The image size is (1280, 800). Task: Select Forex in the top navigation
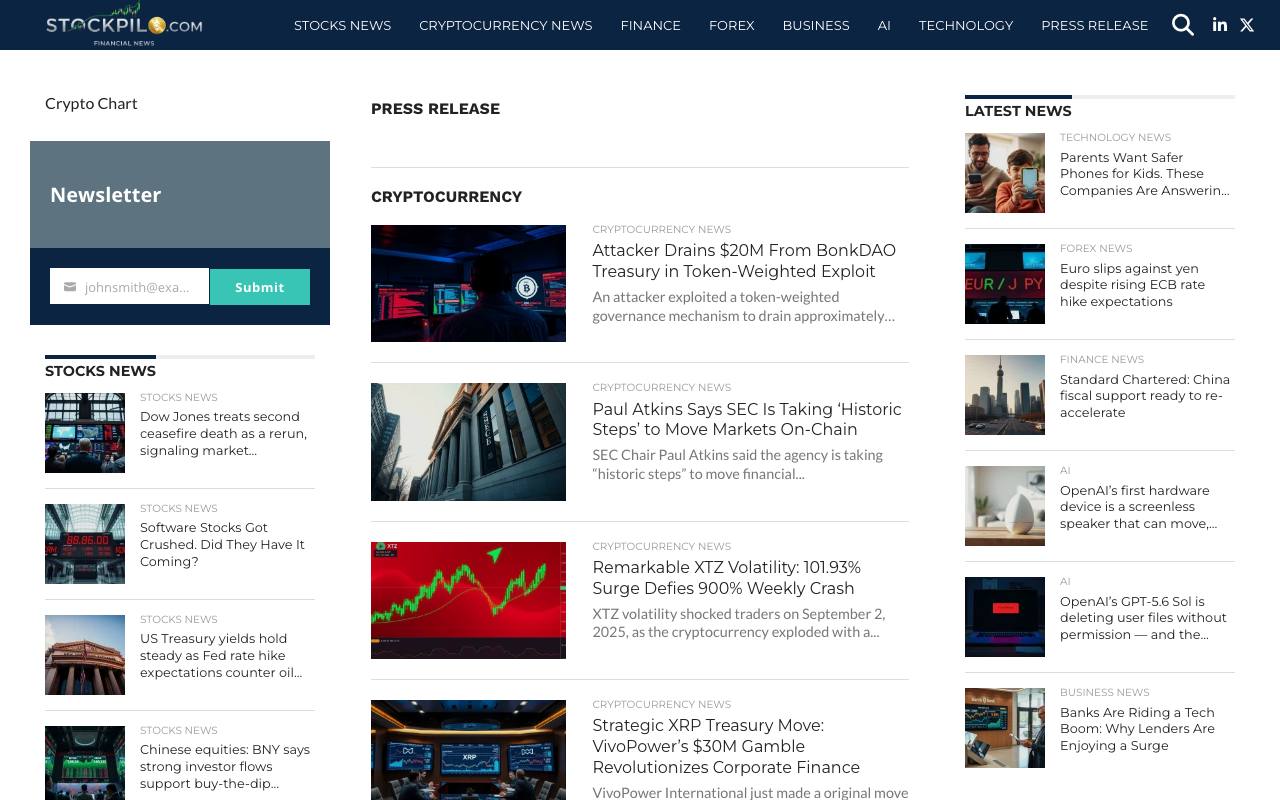[731, 25]
